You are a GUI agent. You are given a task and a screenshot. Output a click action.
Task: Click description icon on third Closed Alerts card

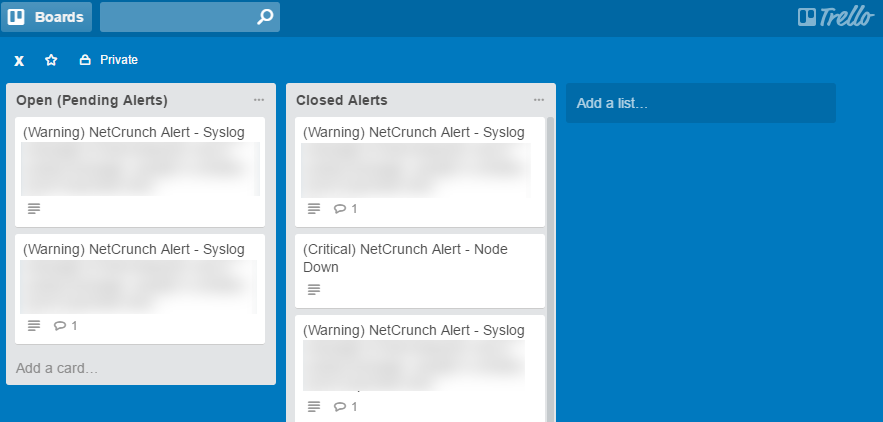[314, 406]
